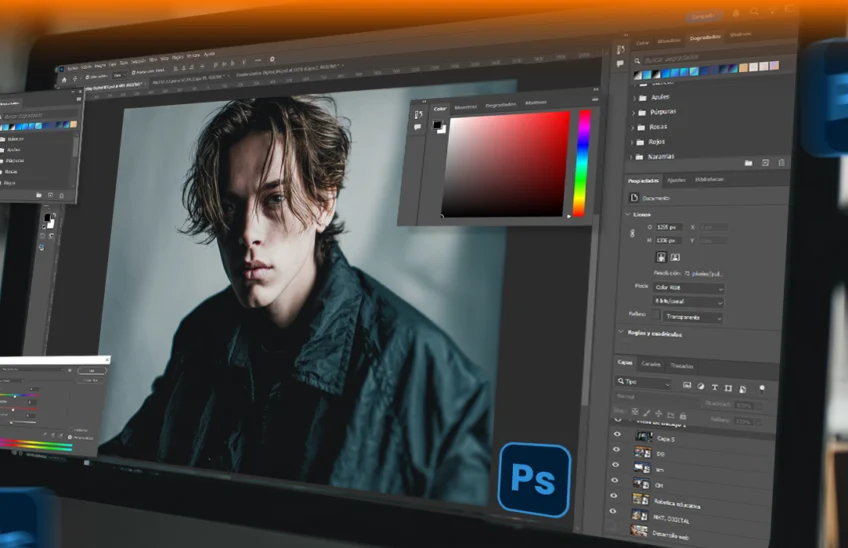848x548 pixels.
Task: Expand the Azules gradient folder
Action: [x=634, y=98]
